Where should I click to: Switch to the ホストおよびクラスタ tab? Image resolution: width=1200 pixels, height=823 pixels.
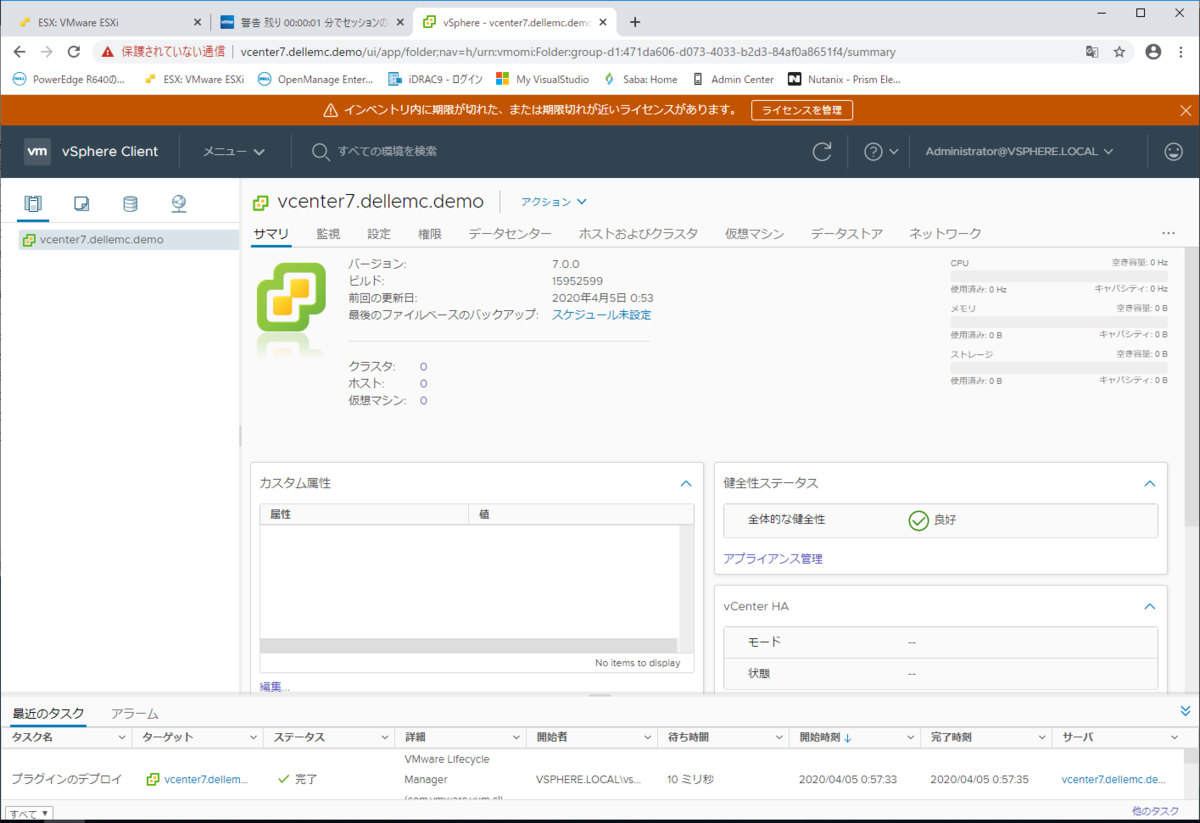(x=638, y=233)
